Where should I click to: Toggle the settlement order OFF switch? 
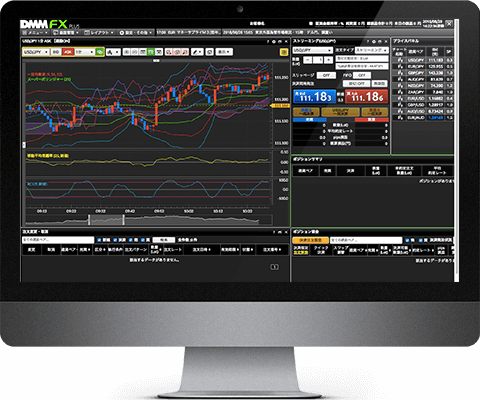point(356,84)
